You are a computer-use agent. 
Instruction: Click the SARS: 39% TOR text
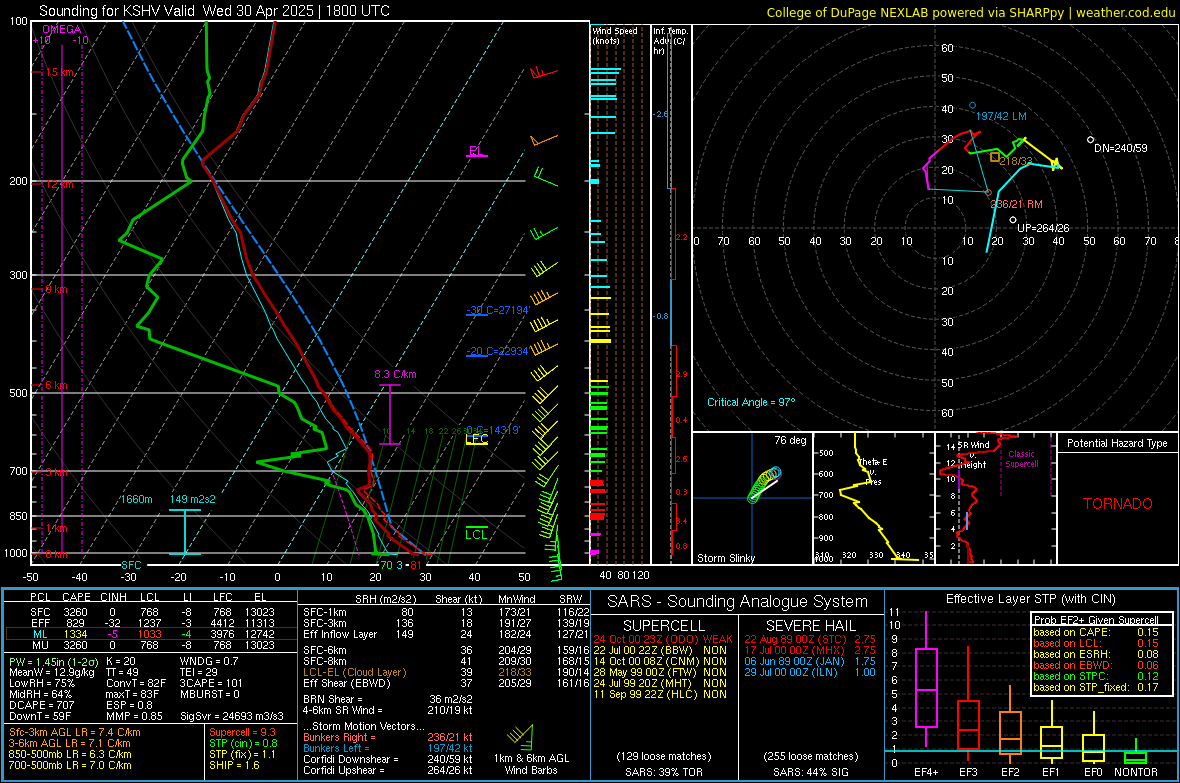[663, 772]
